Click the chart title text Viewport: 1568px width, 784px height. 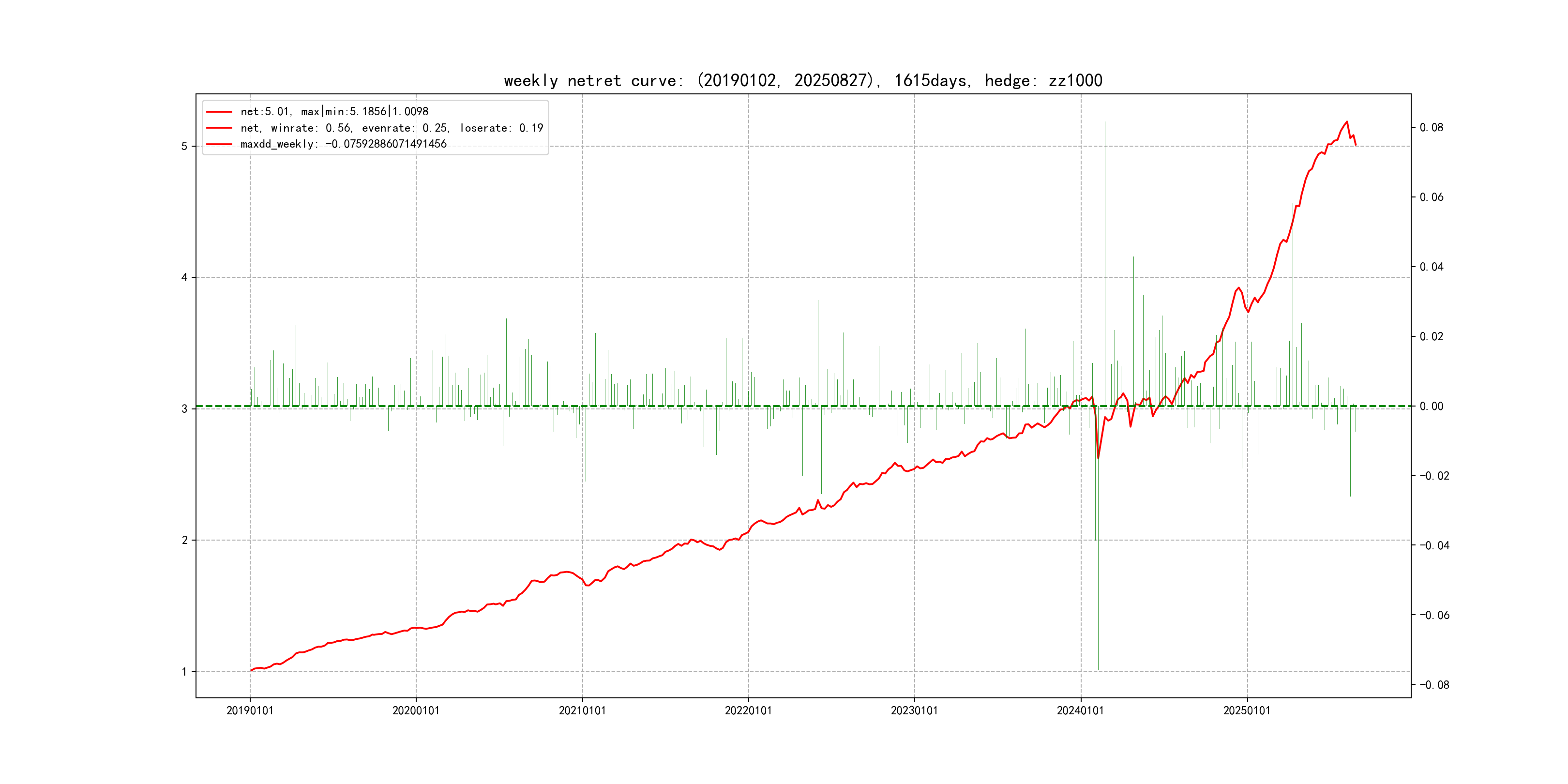coord(803,80)
